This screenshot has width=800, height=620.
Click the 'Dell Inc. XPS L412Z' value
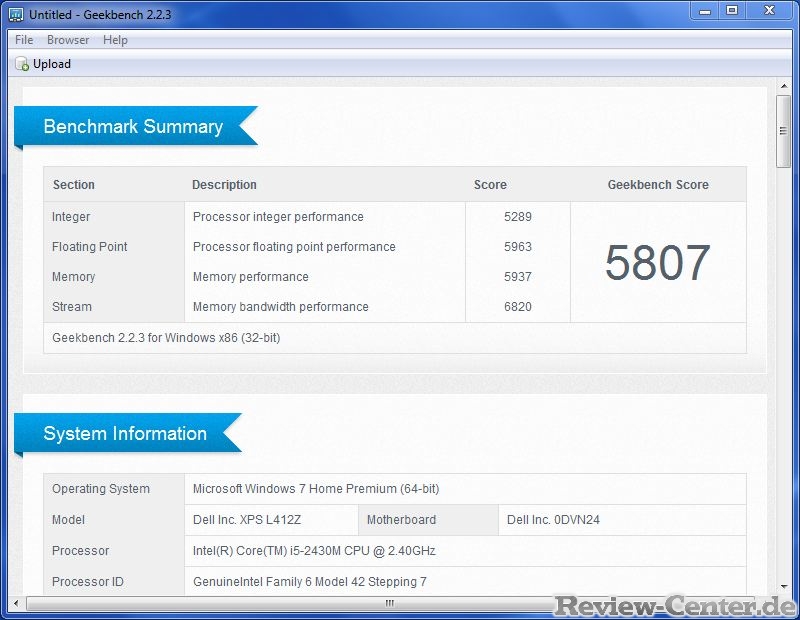click(x=247, y=520)
